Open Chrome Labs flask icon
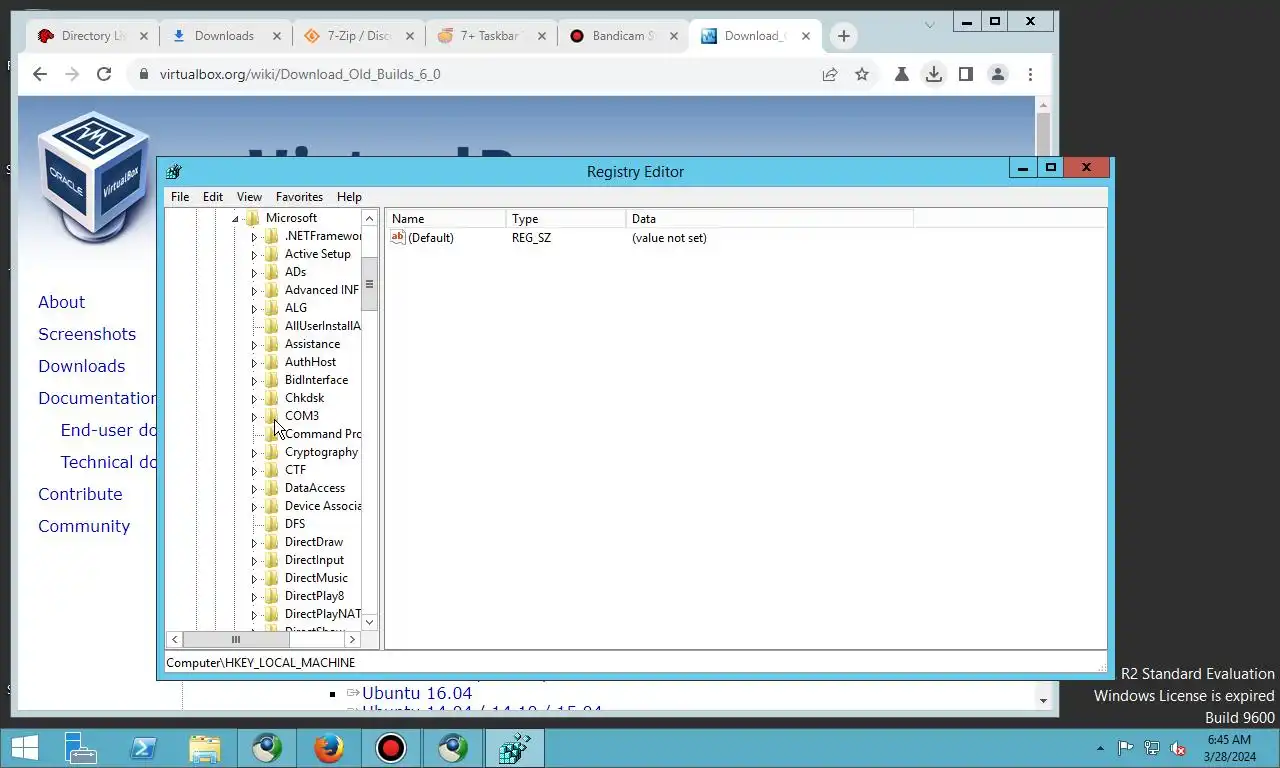The image size is (1280, 768). (x=901, y=74)
